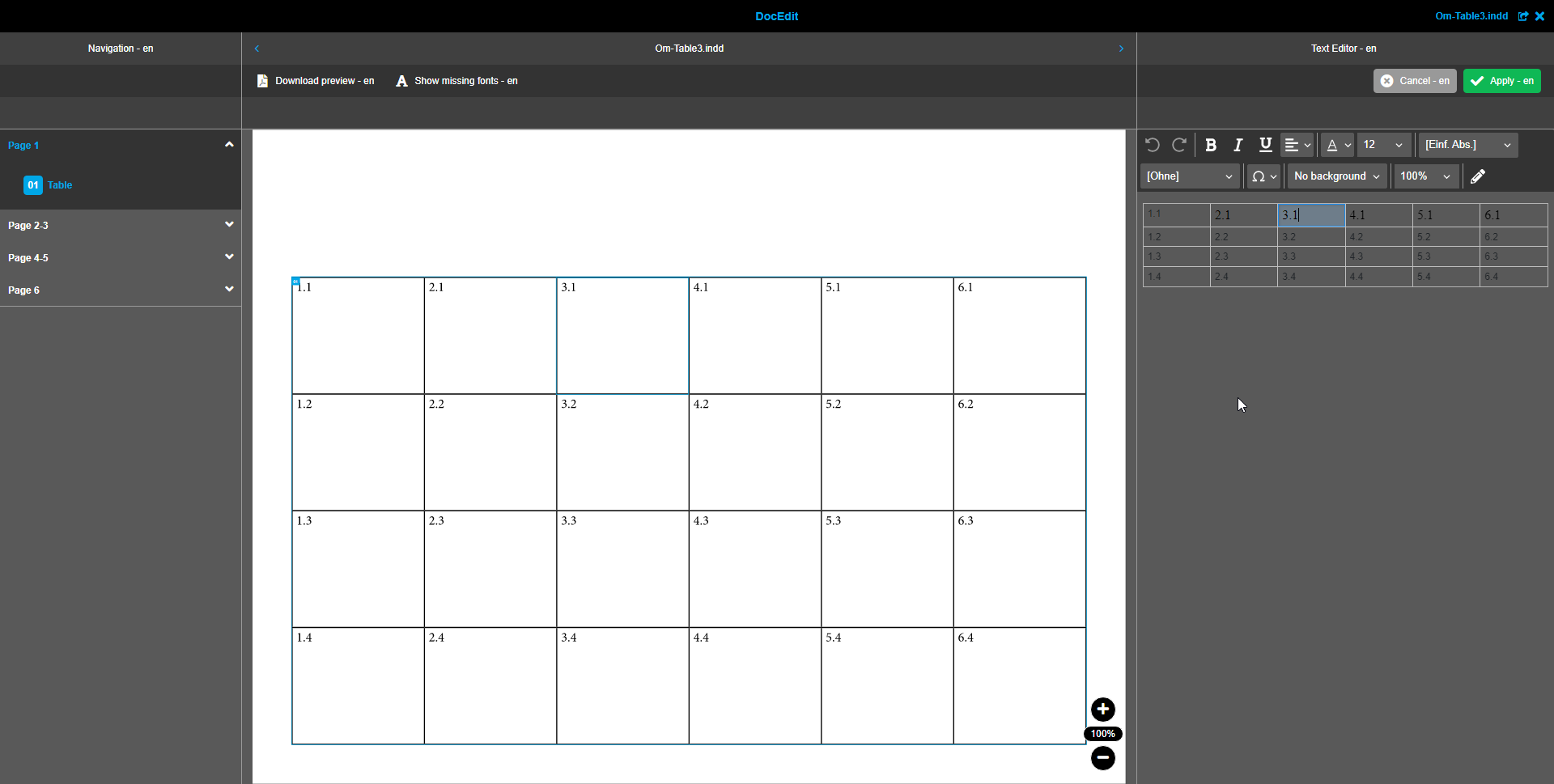Click the Redo icon in the text editor
1554x784 pixels.
pos(1179,145)
